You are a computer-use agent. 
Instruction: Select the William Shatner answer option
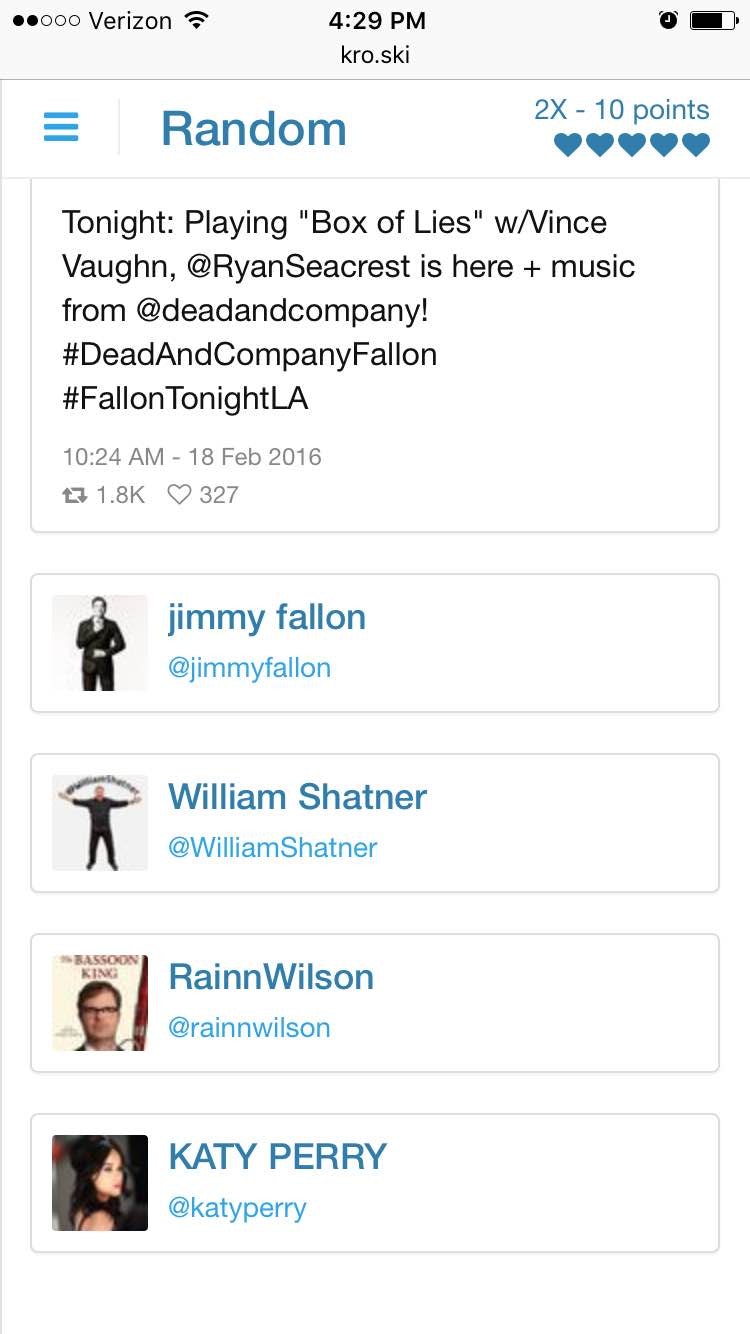374,822
